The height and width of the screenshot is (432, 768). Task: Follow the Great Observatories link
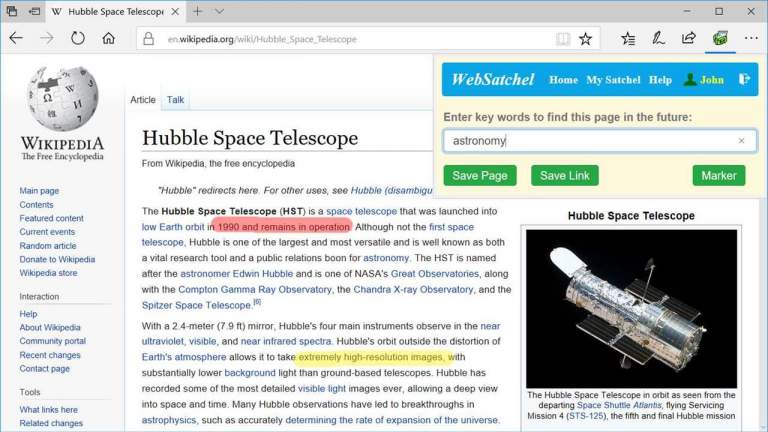pyautogui.click(x=434, y=274)
